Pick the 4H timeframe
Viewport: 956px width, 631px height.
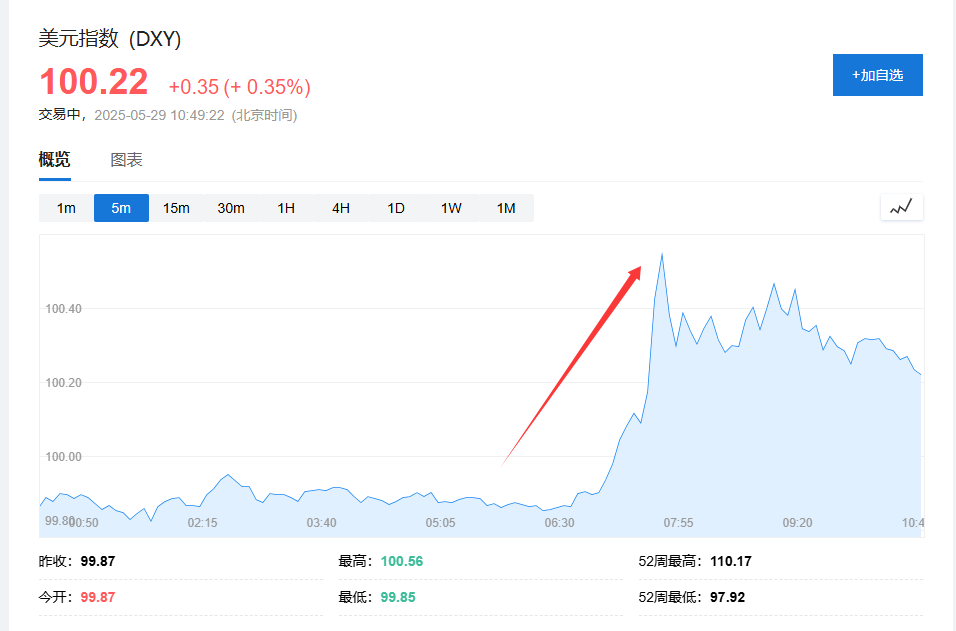pyautogui.click(x=341, y=208)
